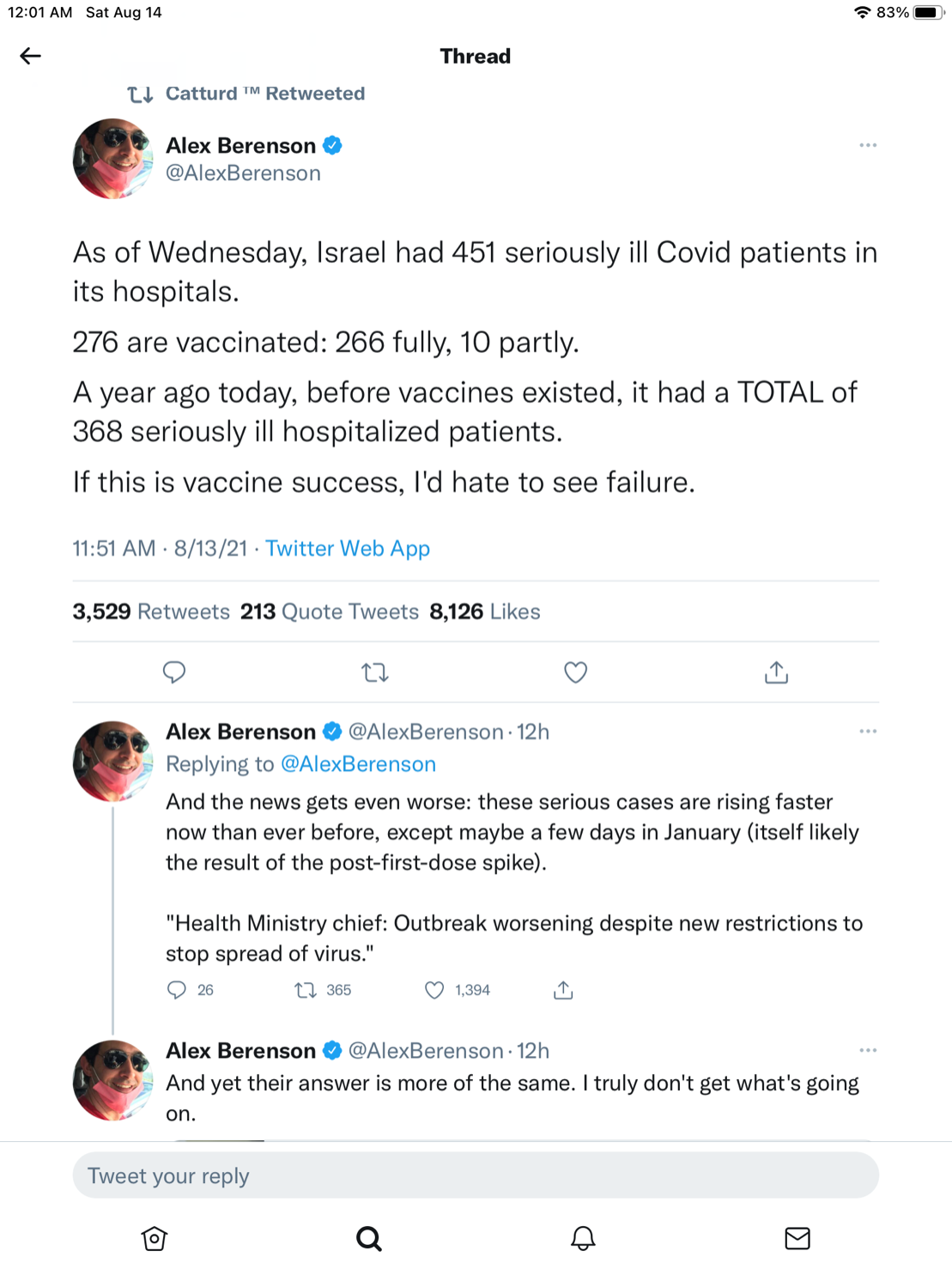Open more options on first reply tweet

868,732
